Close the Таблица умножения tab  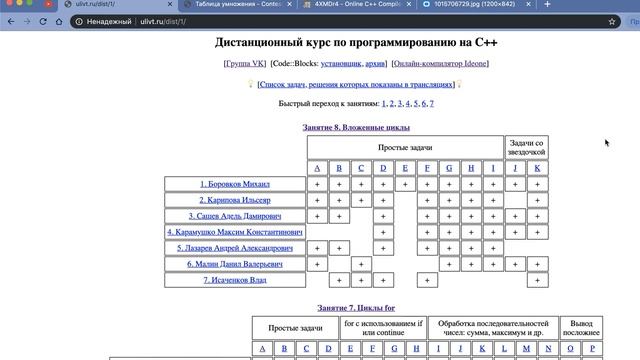click(x=289, y=4)
